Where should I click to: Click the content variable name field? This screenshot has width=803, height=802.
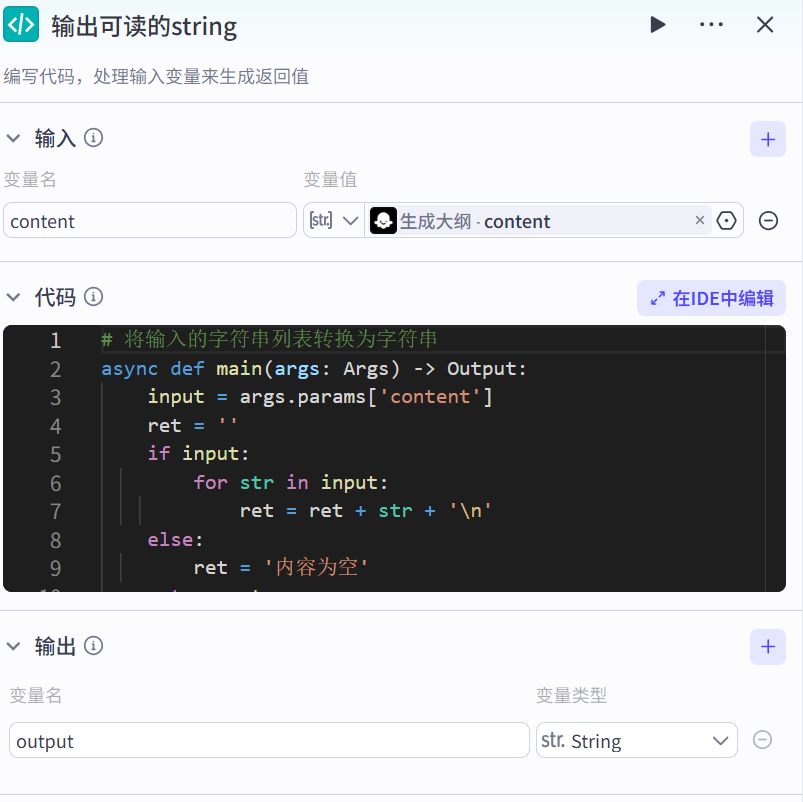point(150,221)
